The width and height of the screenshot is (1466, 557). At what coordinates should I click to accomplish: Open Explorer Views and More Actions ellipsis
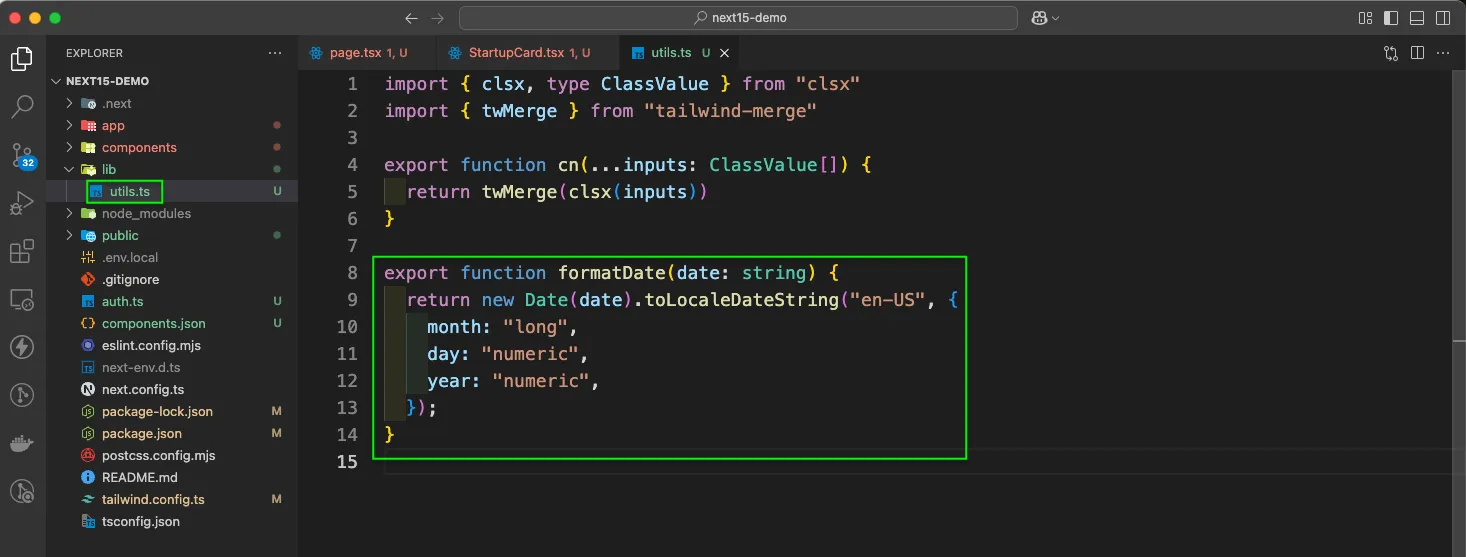[275, 53]
